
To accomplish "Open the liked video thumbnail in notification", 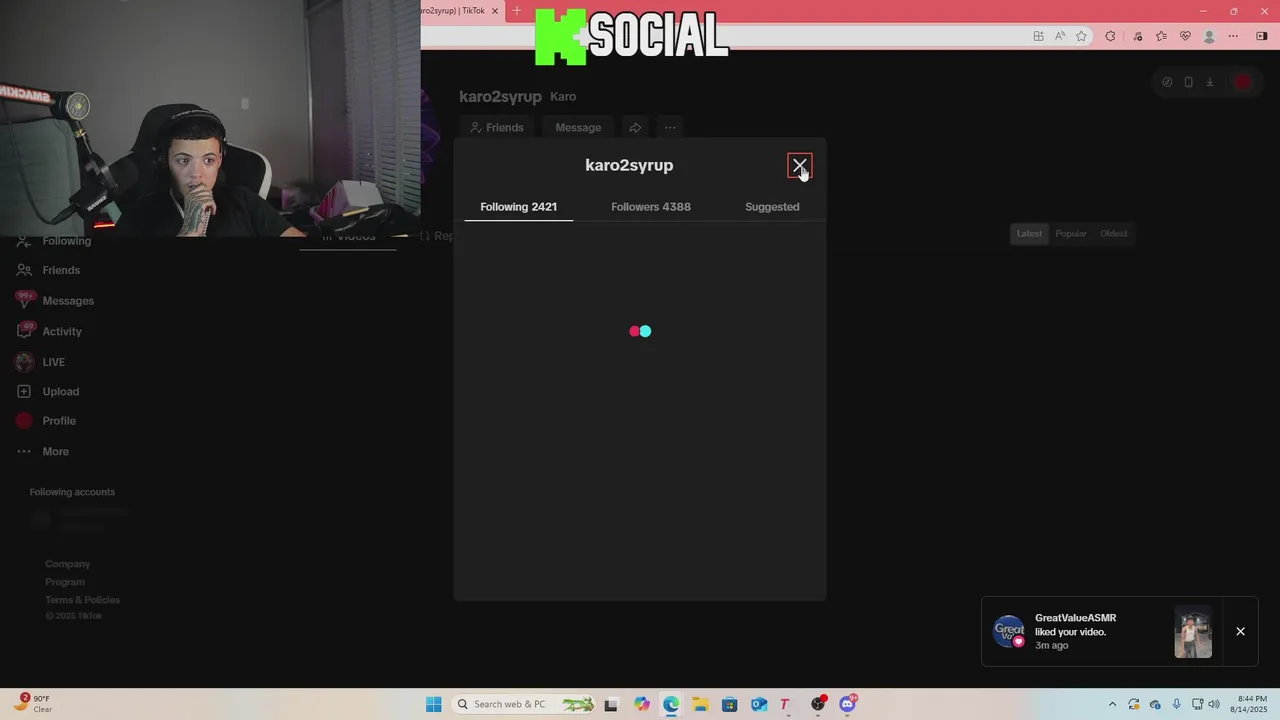I will click(x=1193, y=632).
